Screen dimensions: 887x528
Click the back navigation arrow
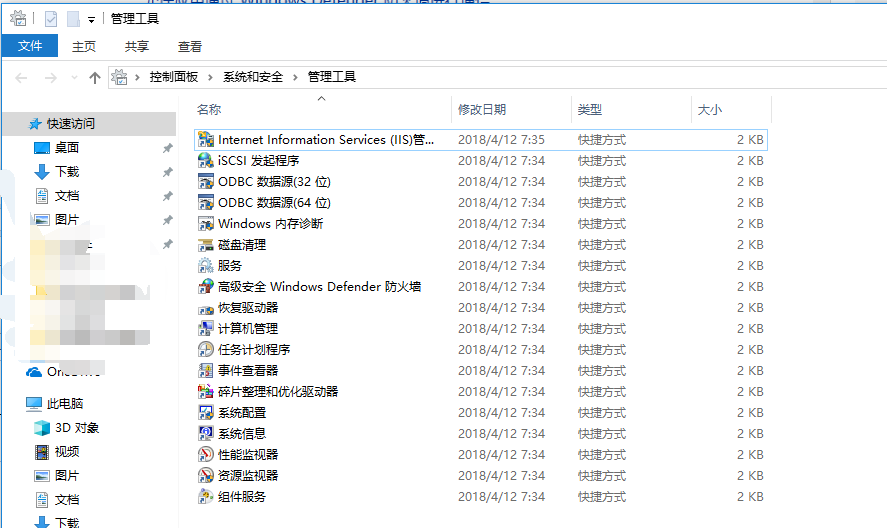(x=21, y=78)
